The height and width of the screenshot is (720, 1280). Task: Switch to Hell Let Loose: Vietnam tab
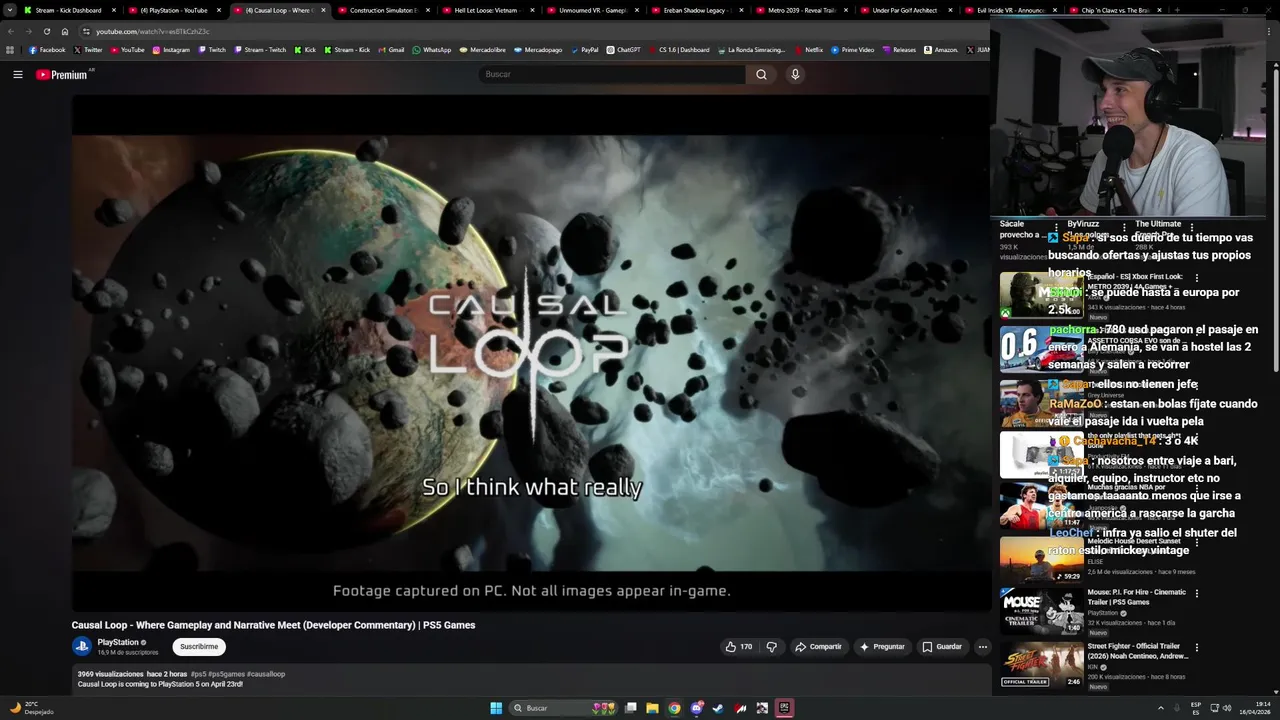[x=489, y=10]
